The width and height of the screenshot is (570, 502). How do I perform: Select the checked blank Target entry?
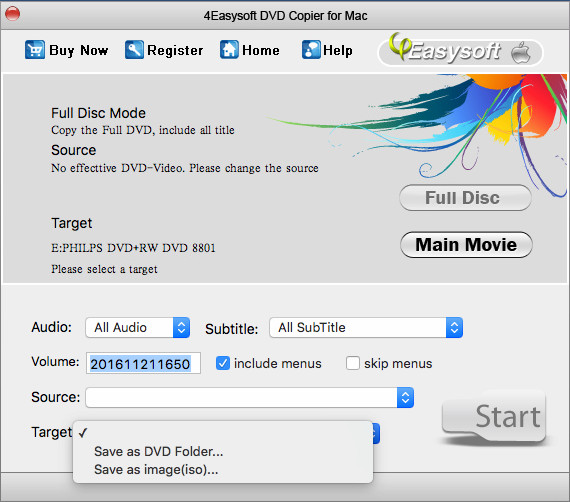click(223, 433)
